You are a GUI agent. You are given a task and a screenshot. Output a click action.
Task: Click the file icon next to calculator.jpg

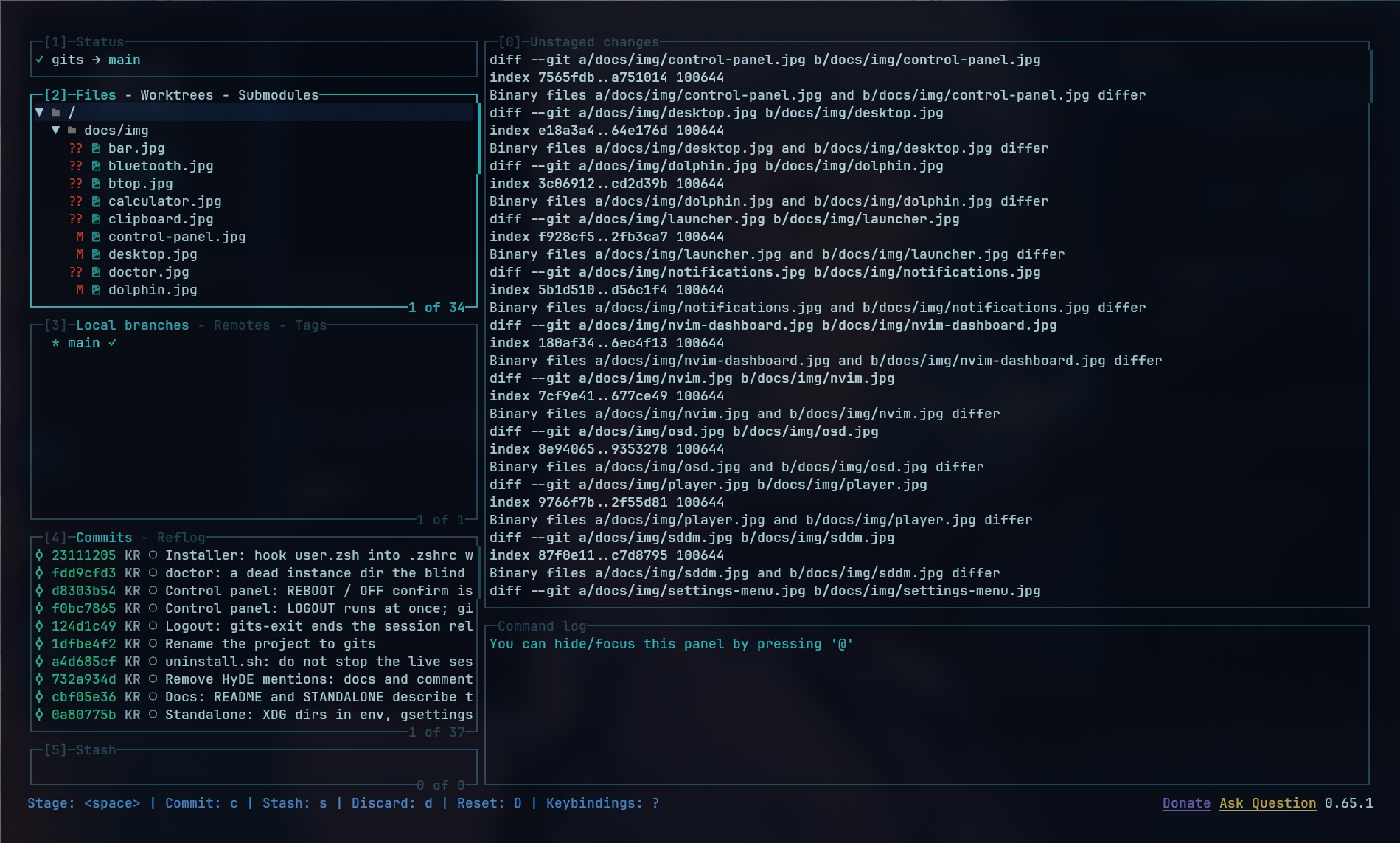point(96,201)
